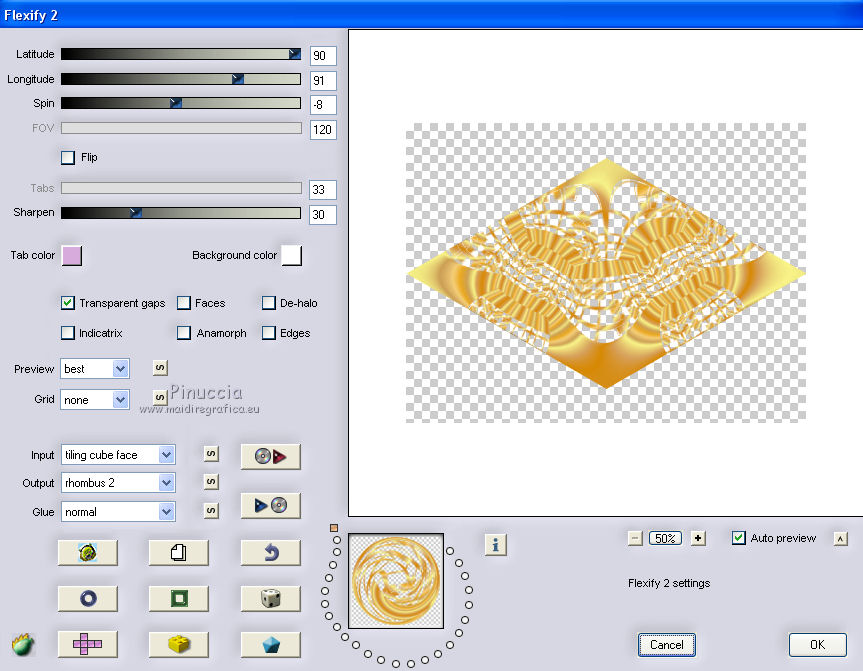This screenshot has height=671, width=863.
Task: Click the Sharpen slider track
Action: click(x=181, y=212)
